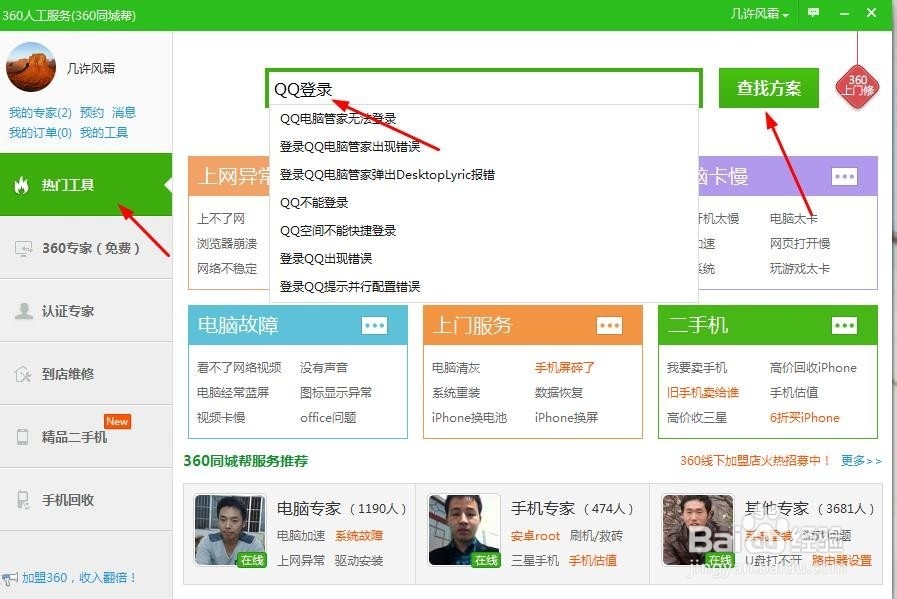Screen dimensions: 897x599
Task: Click 没有声音 link
Action: [324, 367]
